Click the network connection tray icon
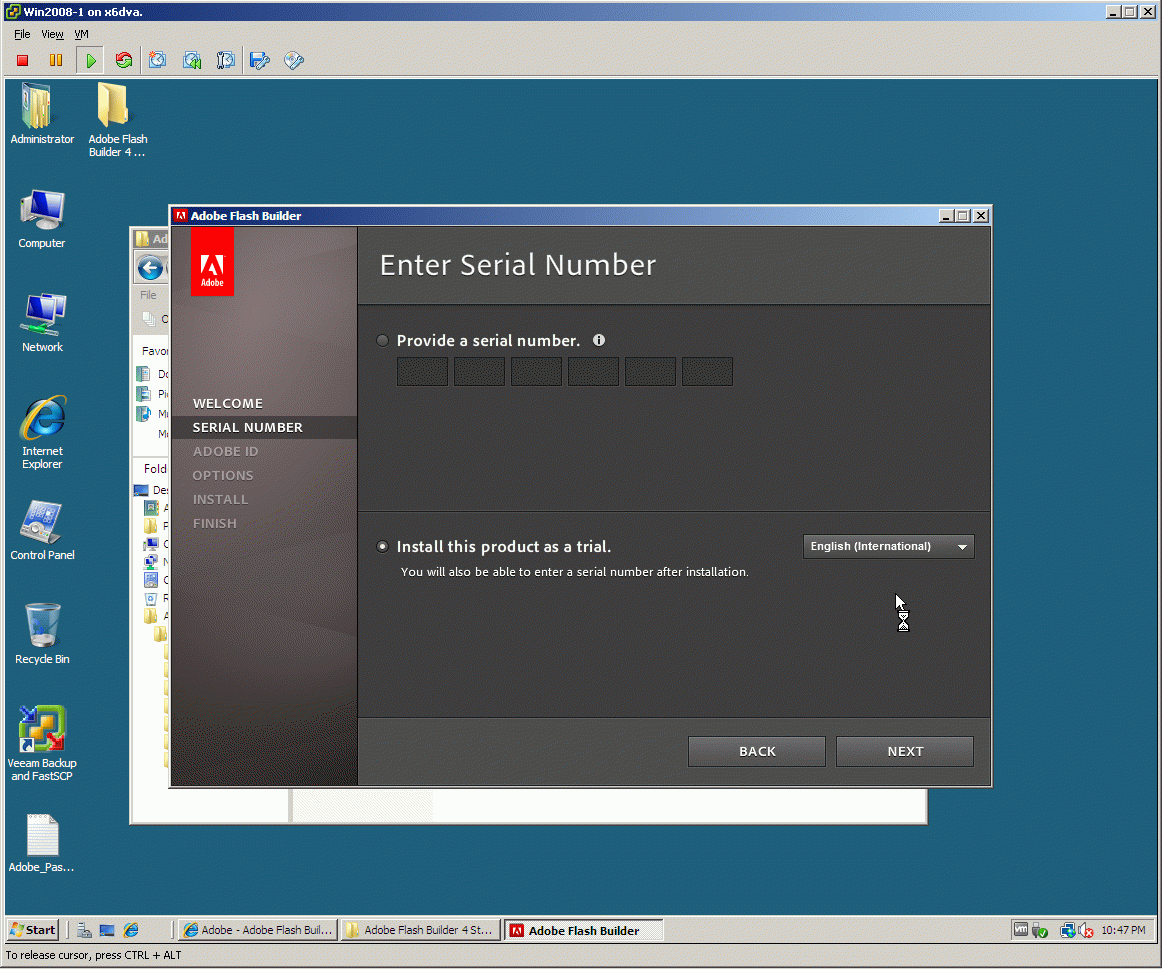The height and width of the screenshot is (969, 1162). pos(1068,930)
